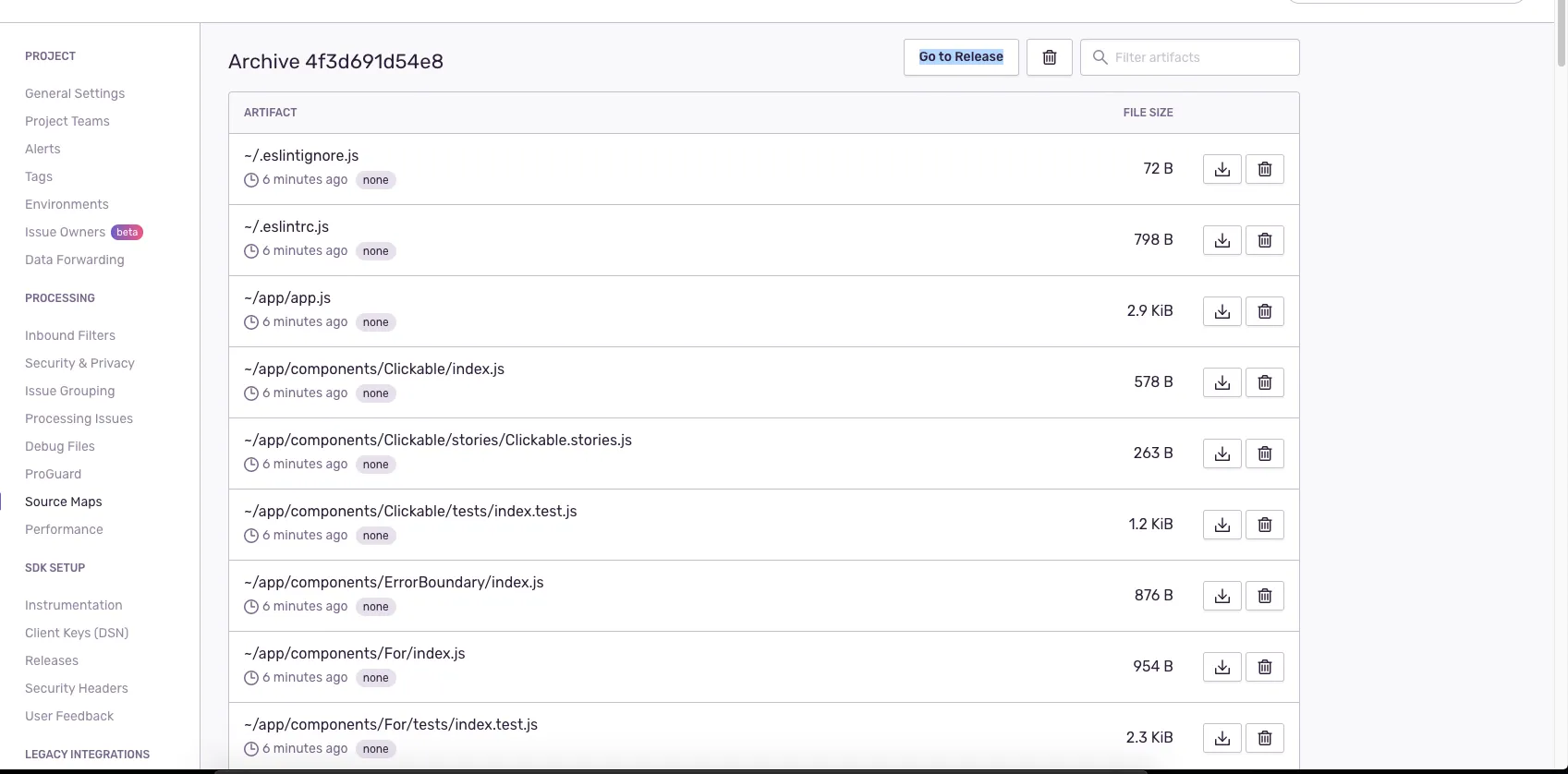Click the FILE SIZE column header
The width and height of the screenshot is (1568, 774).
click(1148, 113)
